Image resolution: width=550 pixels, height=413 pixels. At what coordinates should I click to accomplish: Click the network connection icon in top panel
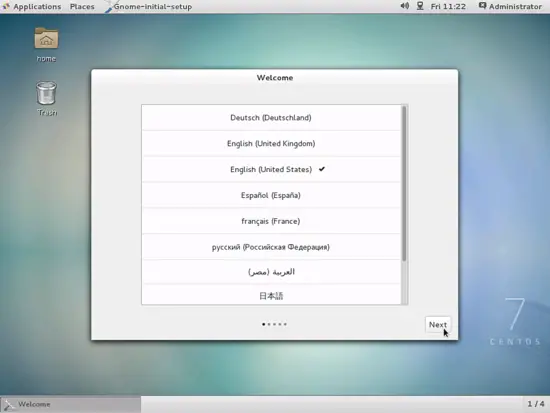pos(420,6)
